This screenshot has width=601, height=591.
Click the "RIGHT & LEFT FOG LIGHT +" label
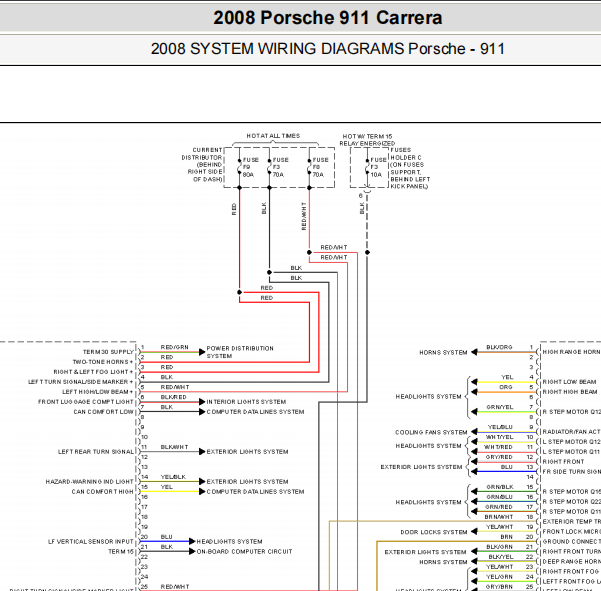tap(93, 372)
